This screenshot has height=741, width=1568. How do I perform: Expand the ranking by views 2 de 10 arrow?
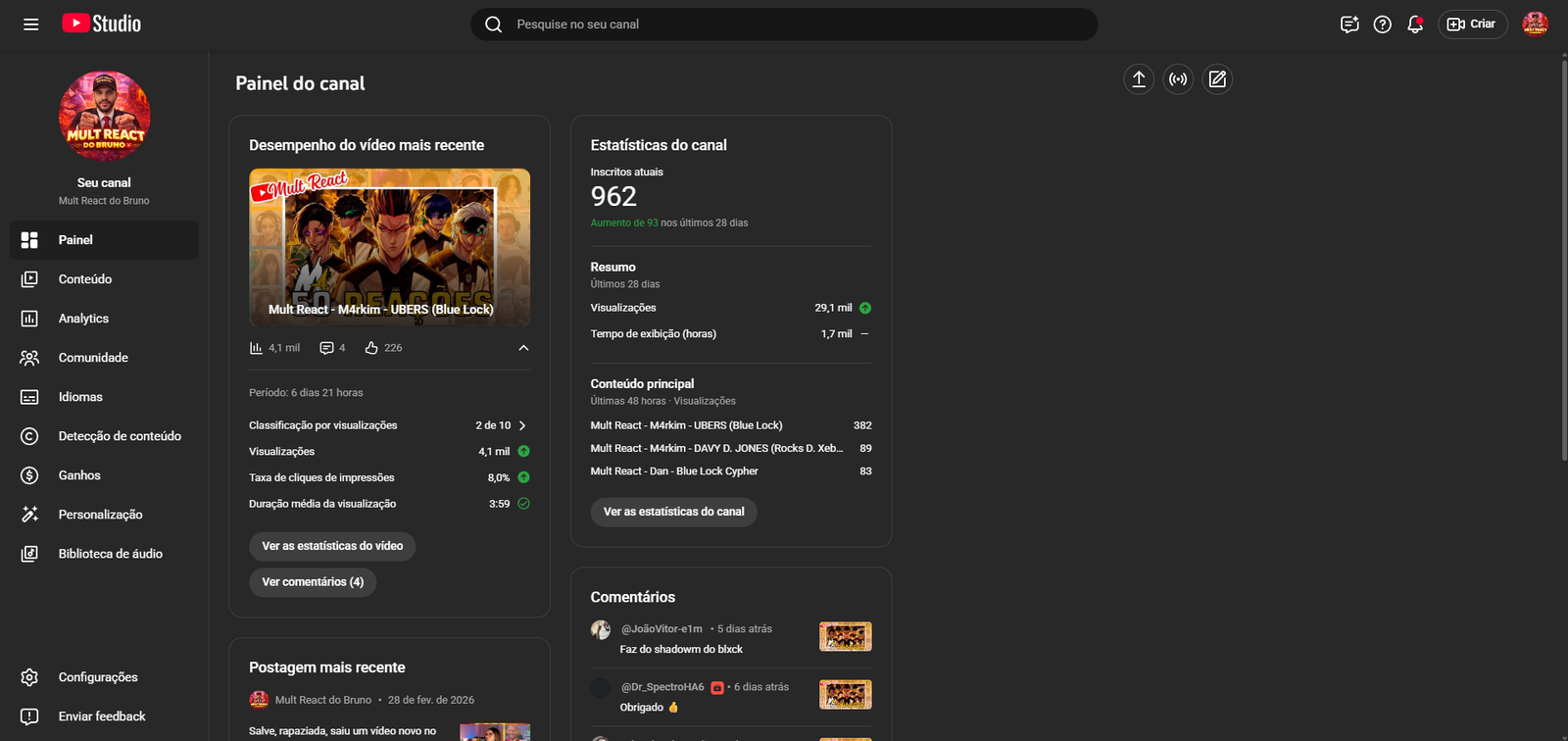pos(522,425)
